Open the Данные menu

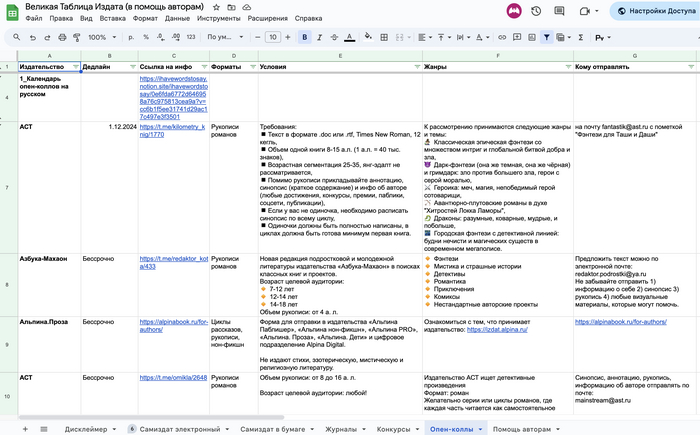[x=177, y=18]
